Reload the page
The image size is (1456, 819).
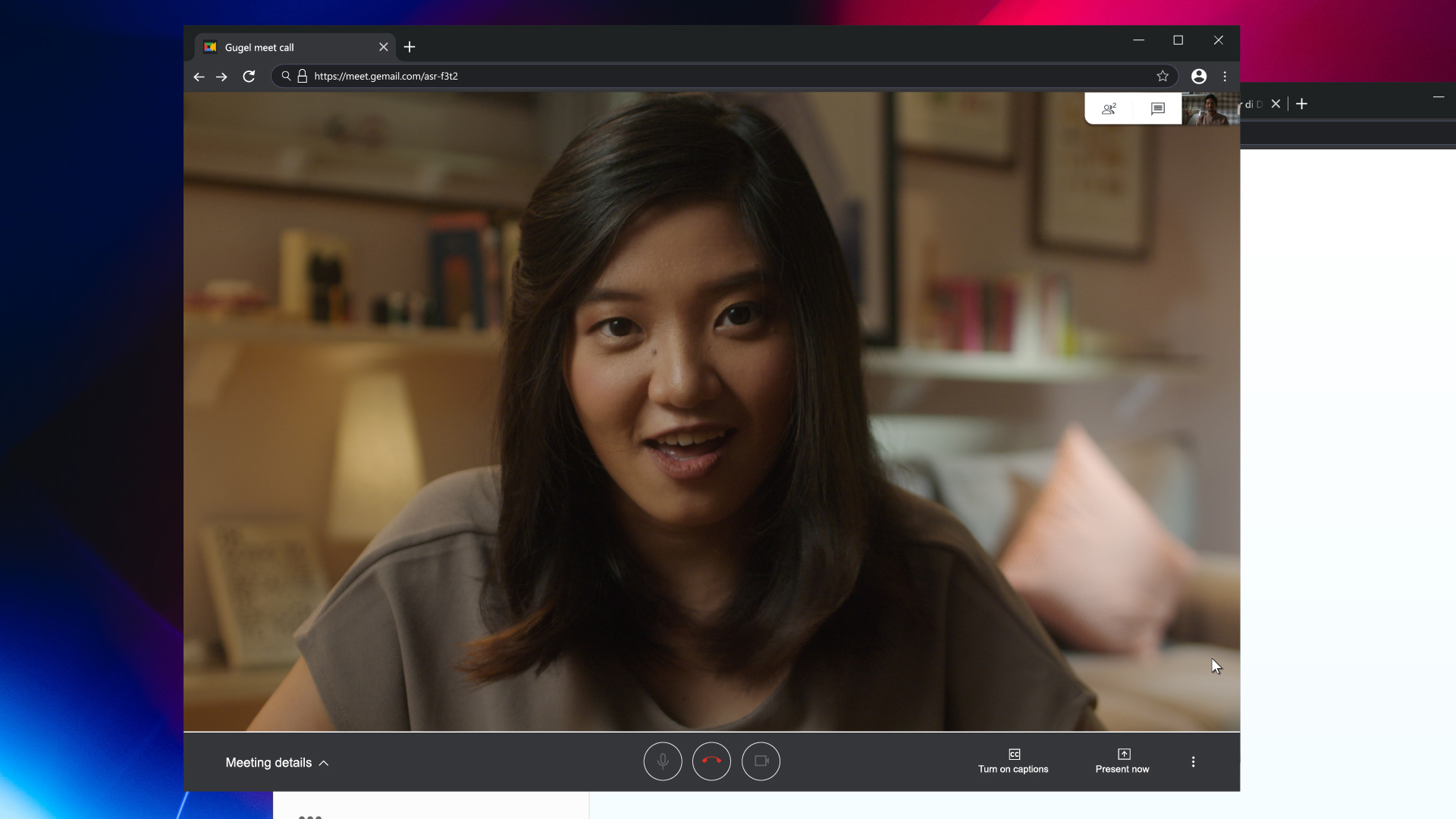pos(249,76)
